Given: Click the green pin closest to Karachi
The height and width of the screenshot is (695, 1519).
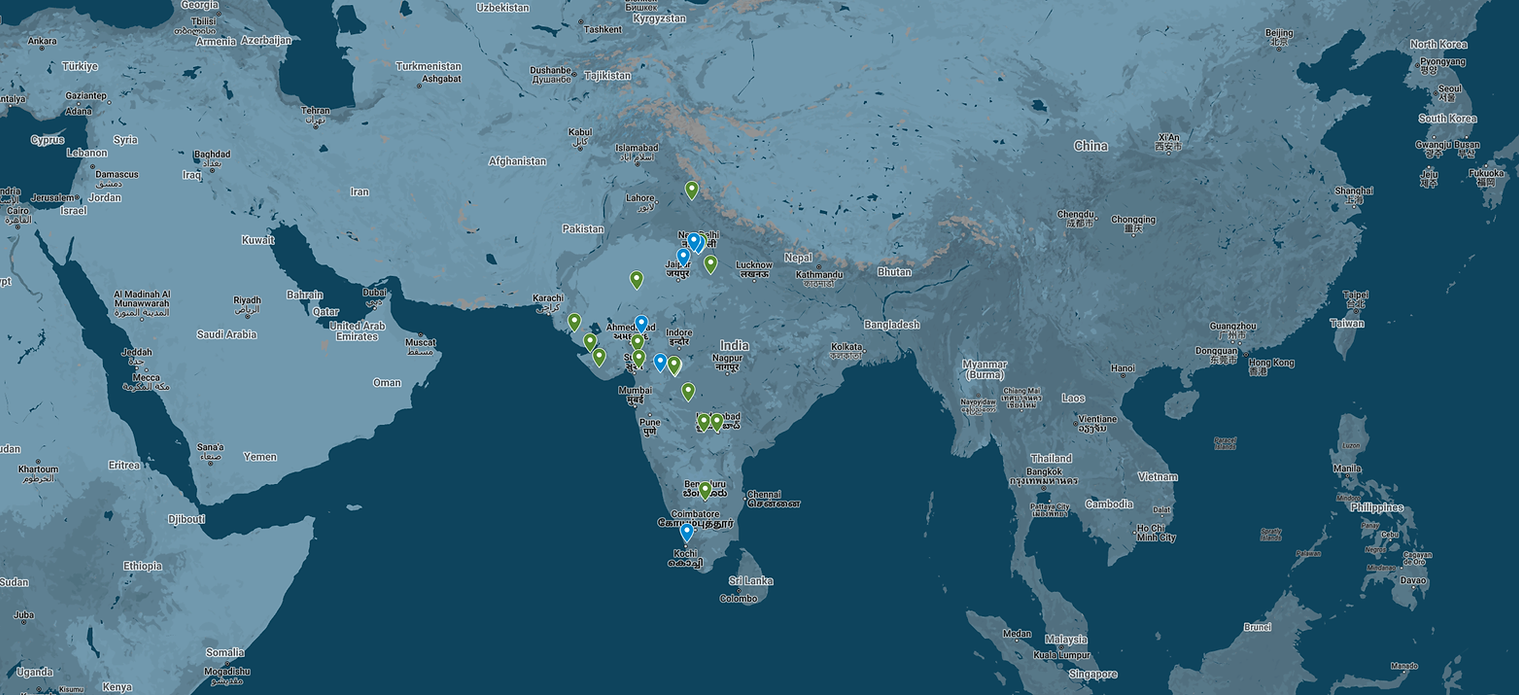Looking at the screenshot, I should click(574, 322).
